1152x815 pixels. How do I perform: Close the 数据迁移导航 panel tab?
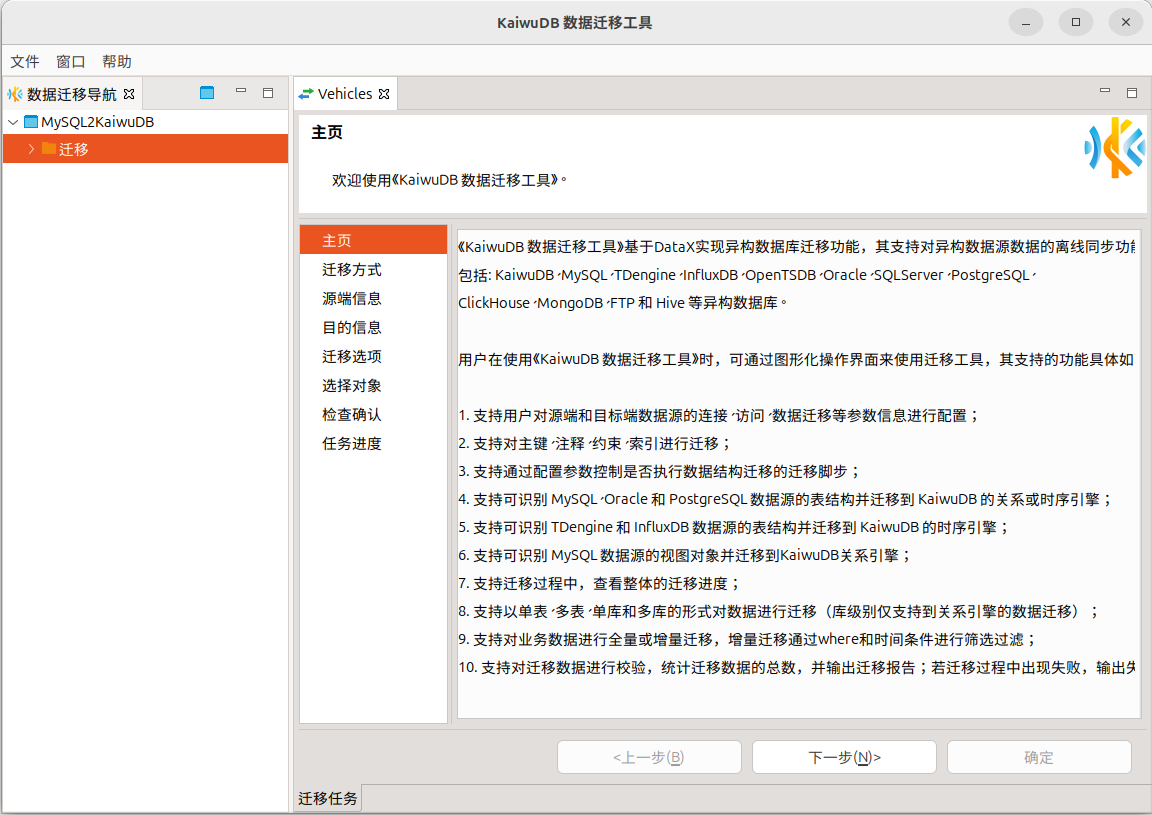pyautogui.click(x=129, y=94)
